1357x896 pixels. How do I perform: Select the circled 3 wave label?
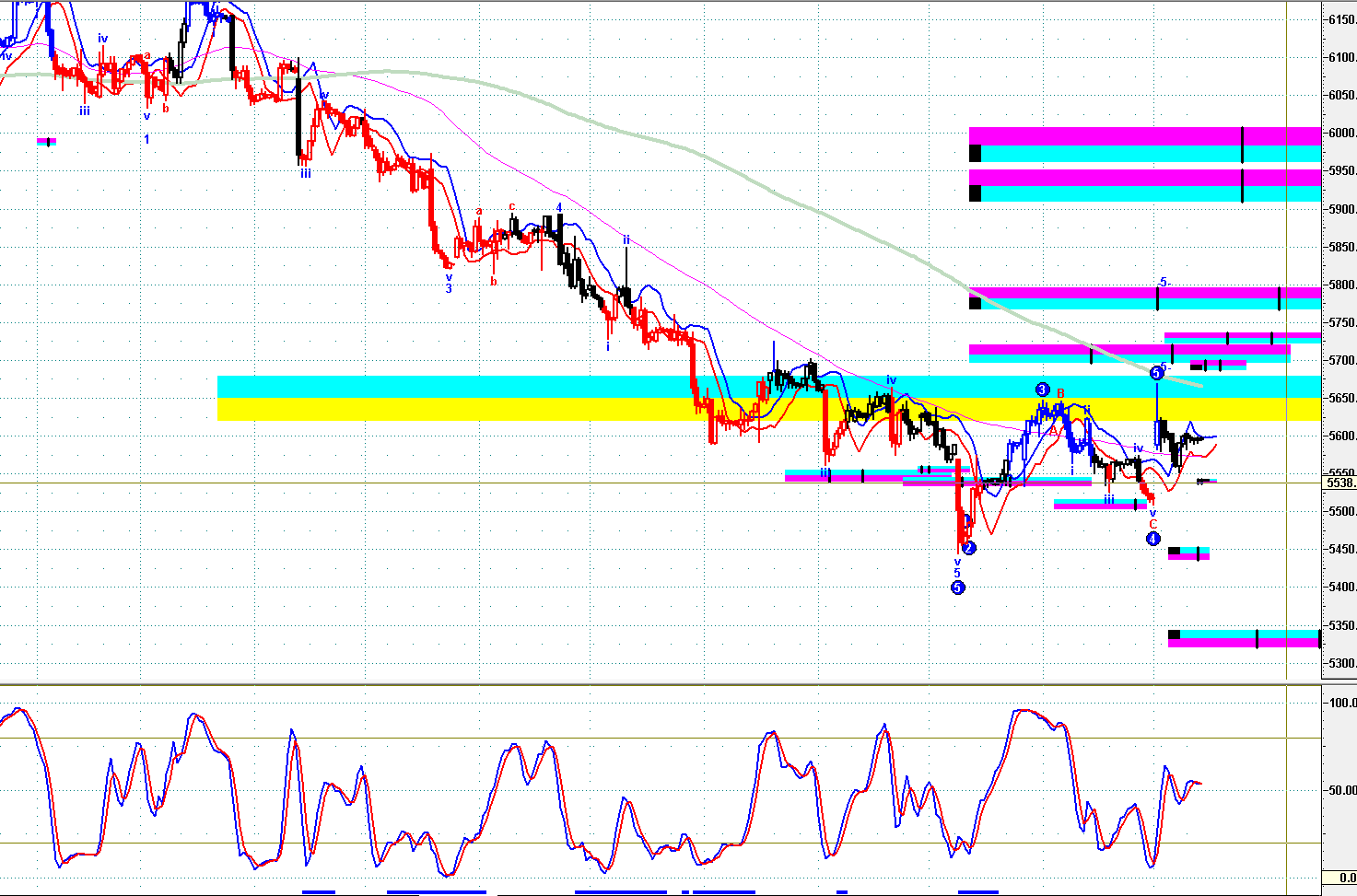pos(1042,390)
